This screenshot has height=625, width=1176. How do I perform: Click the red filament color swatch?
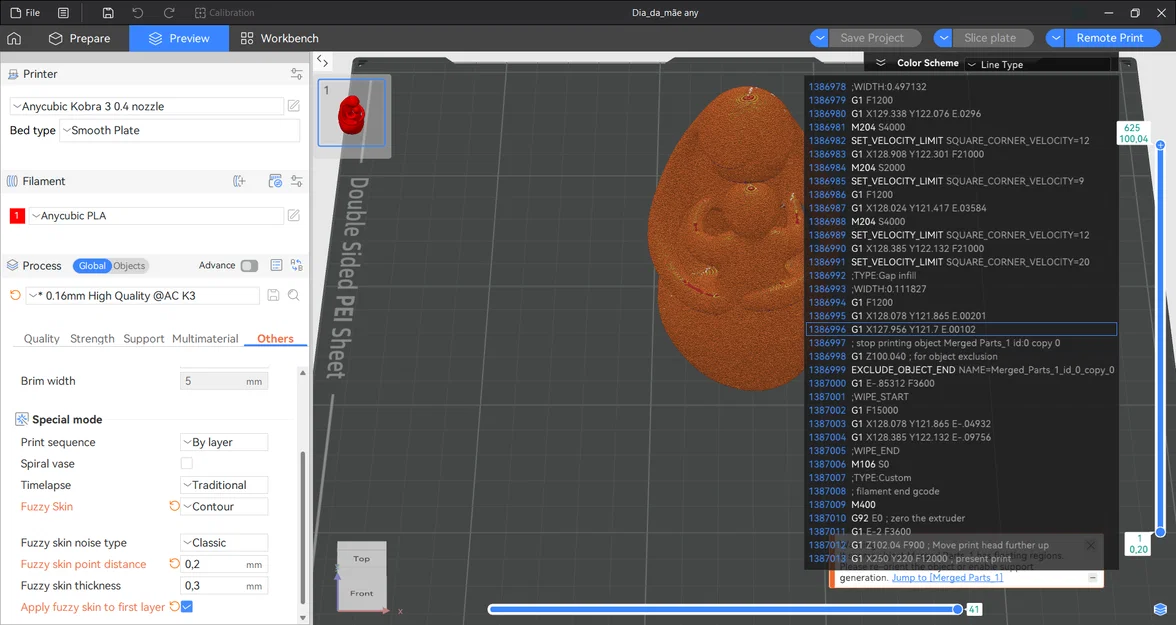pyautogui.click(x=16, y=215)
